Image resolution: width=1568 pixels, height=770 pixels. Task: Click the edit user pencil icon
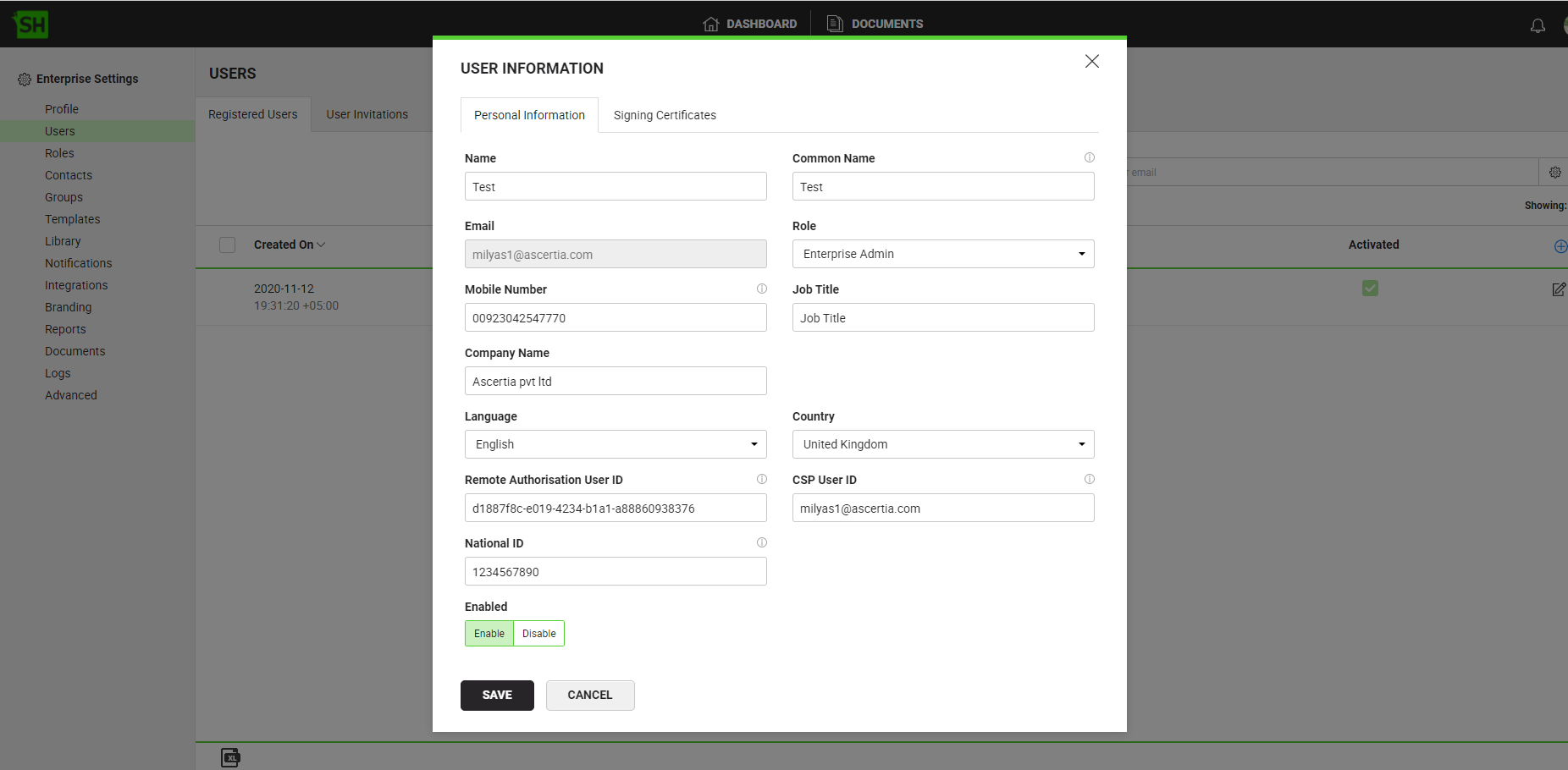coord(1558,289)
